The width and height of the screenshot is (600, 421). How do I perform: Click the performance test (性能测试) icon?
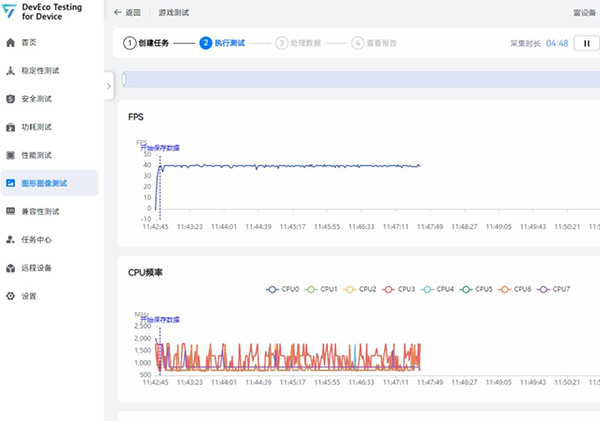coord(10,155)
